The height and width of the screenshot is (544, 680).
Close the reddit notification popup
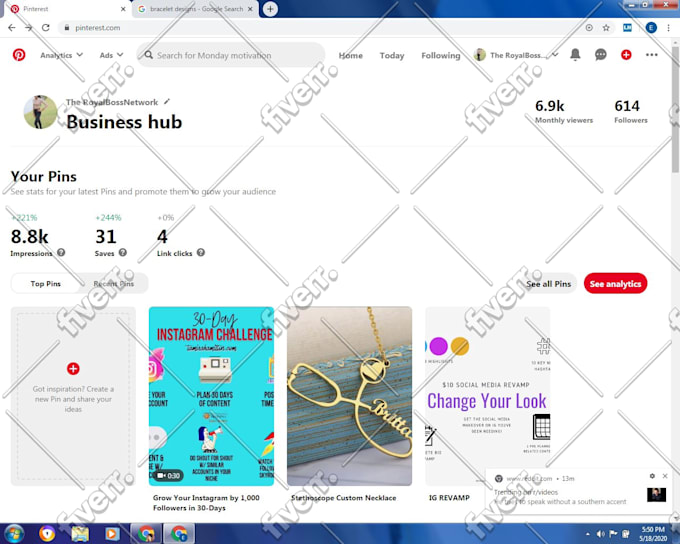click(x=665, y=476)
